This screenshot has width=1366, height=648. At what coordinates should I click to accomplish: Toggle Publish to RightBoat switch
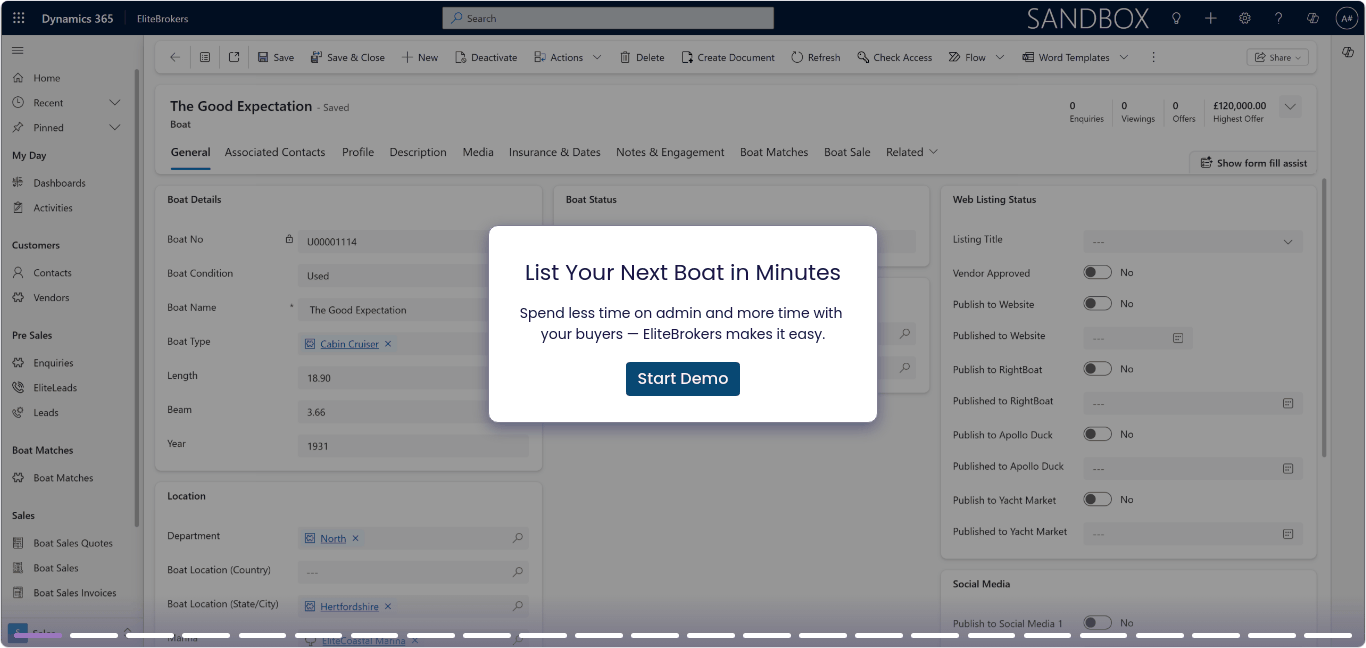click(x=1098, y=369)
